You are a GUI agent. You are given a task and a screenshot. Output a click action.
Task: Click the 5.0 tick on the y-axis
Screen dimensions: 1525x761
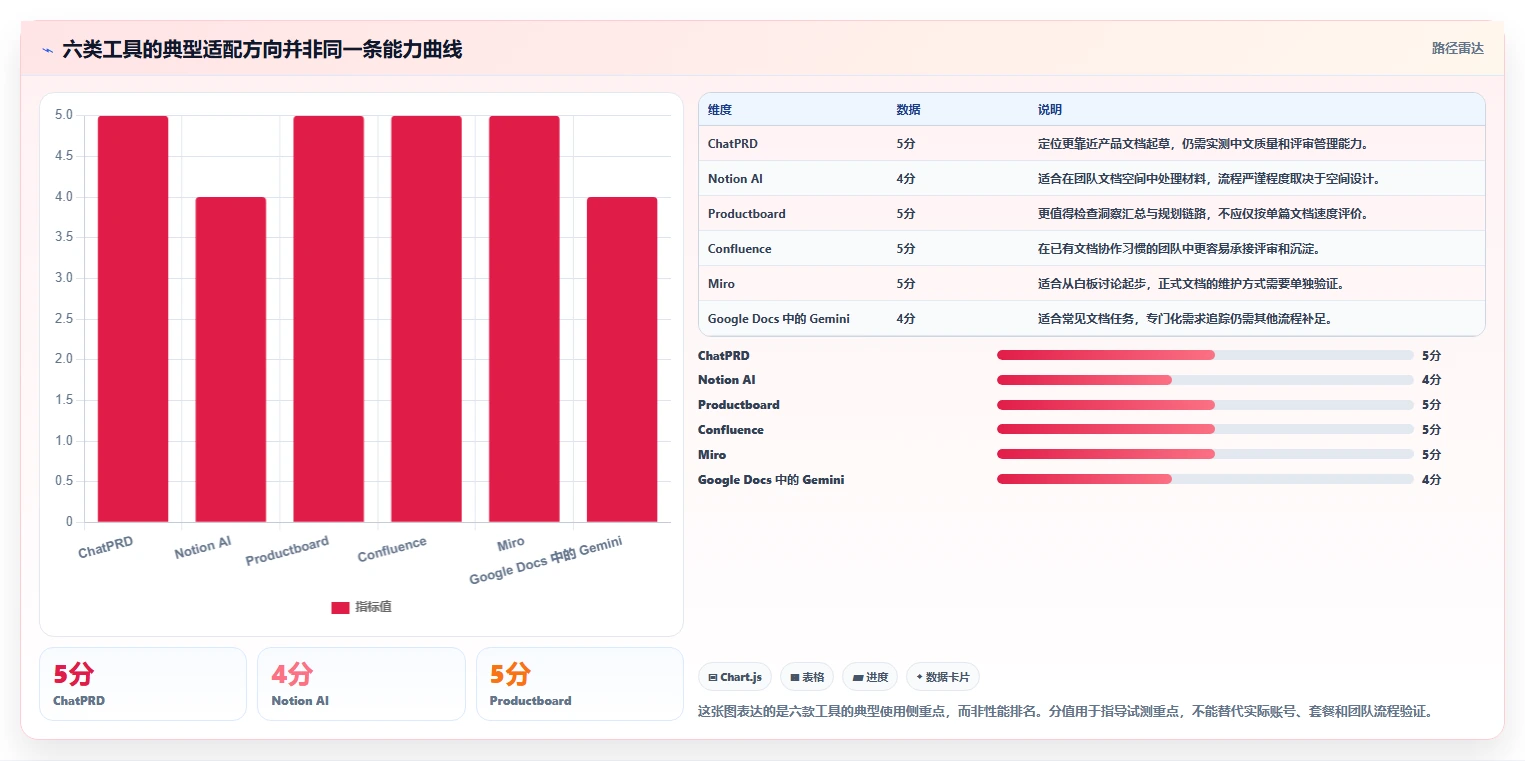64,115
